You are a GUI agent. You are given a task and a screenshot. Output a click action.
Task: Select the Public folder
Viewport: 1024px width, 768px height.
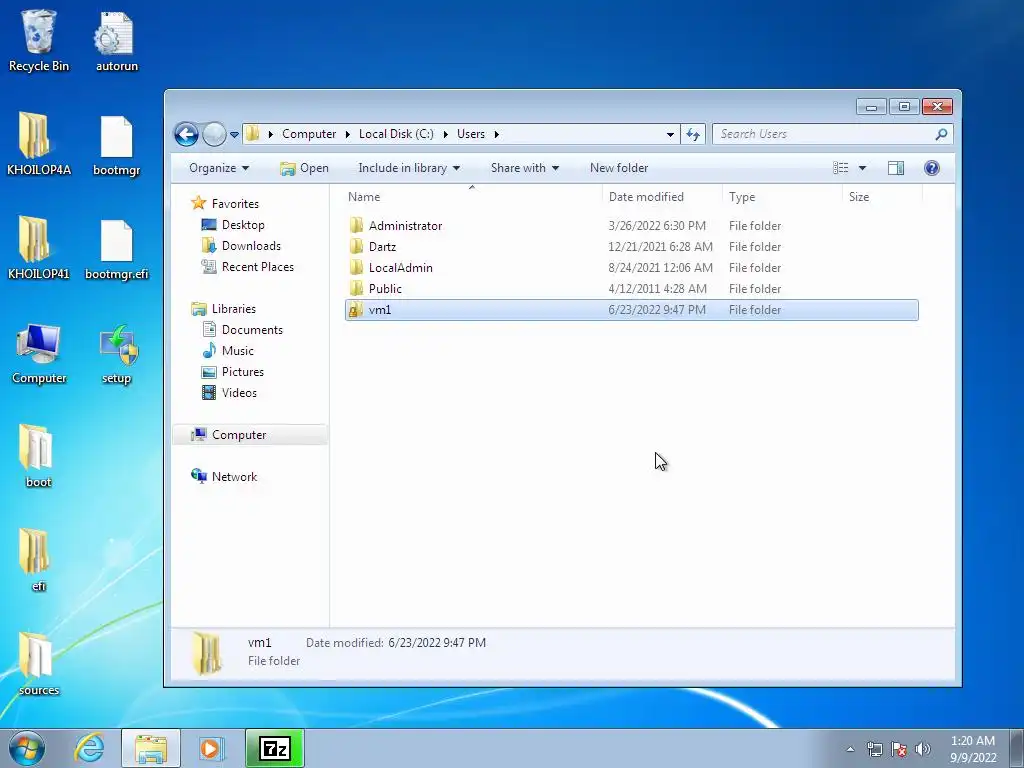point(632,289)
